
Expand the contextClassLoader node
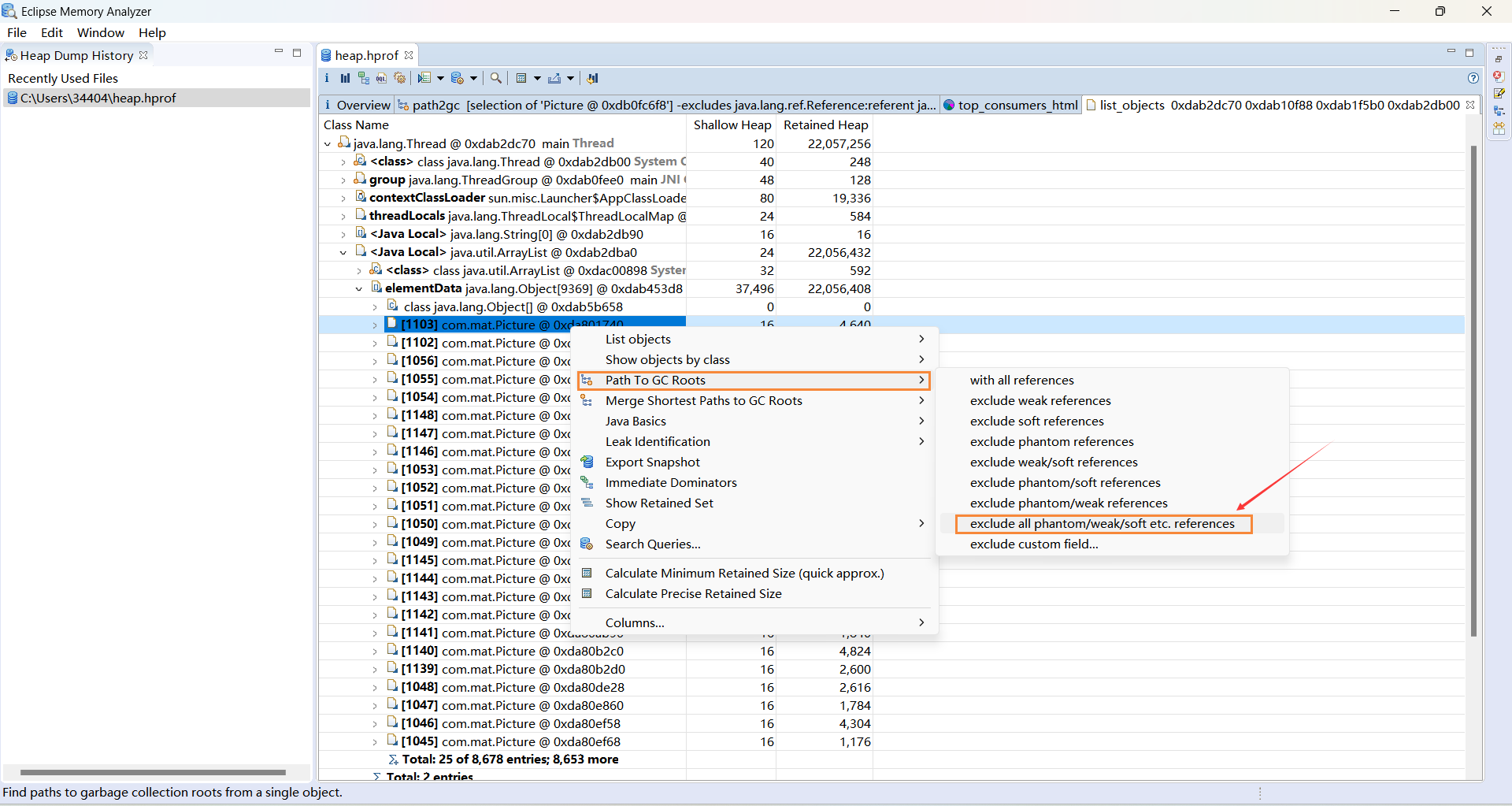[x=343, y=199]
